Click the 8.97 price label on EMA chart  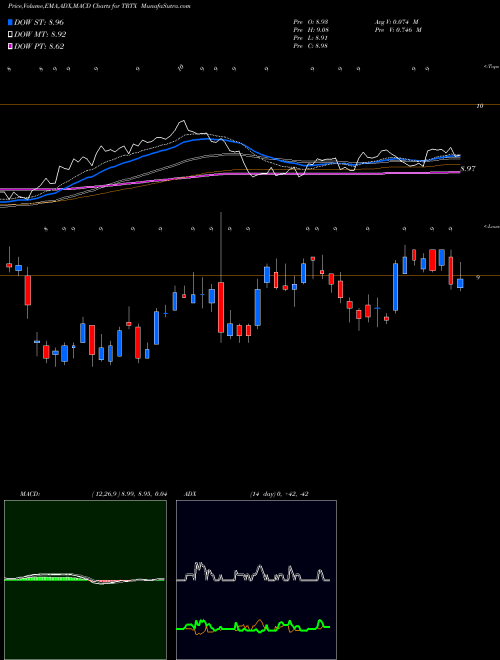coord(468,169)
